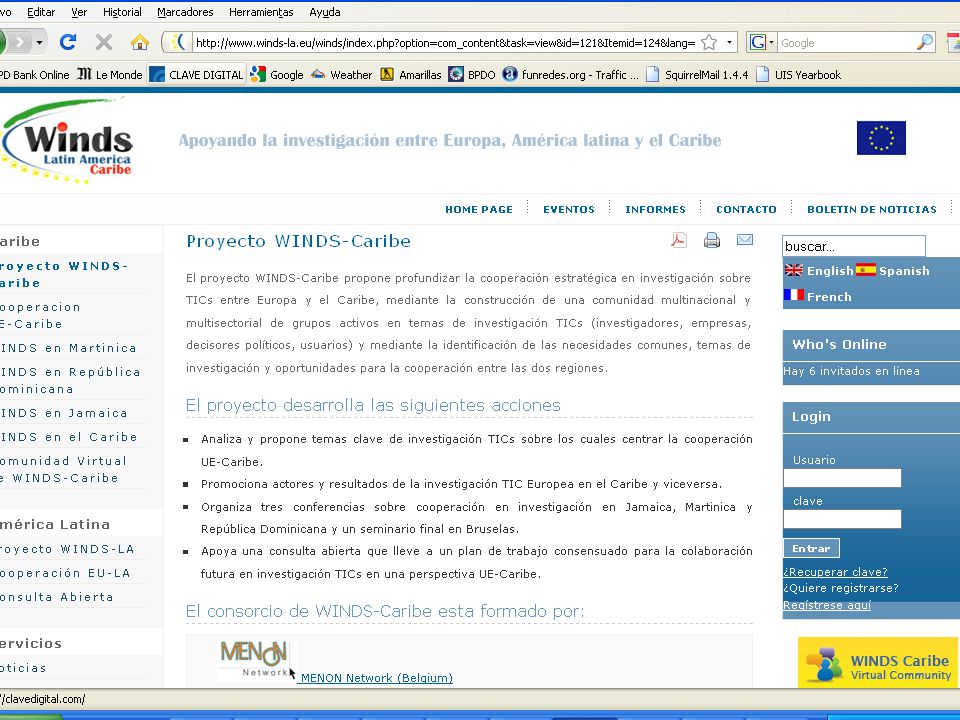Open Comunidad Virtual de WINDS-Caribe sidebar item

tap(64, 469)
